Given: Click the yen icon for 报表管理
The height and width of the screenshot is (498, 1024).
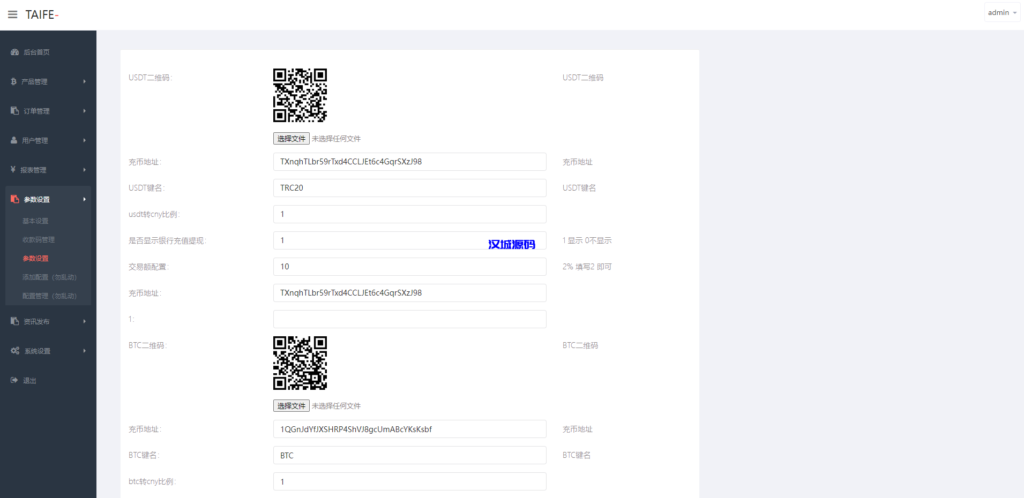Looking at the screenshot, I should 14,170.
